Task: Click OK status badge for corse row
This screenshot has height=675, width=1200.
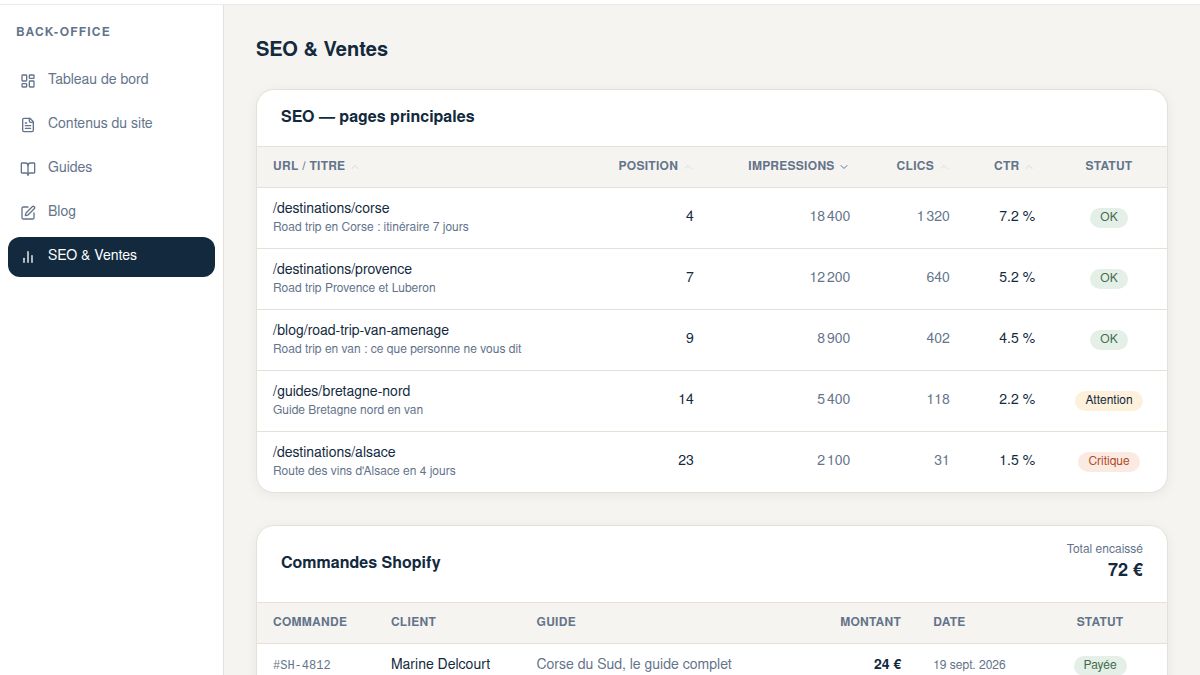Action: [x=1109, y=217]
